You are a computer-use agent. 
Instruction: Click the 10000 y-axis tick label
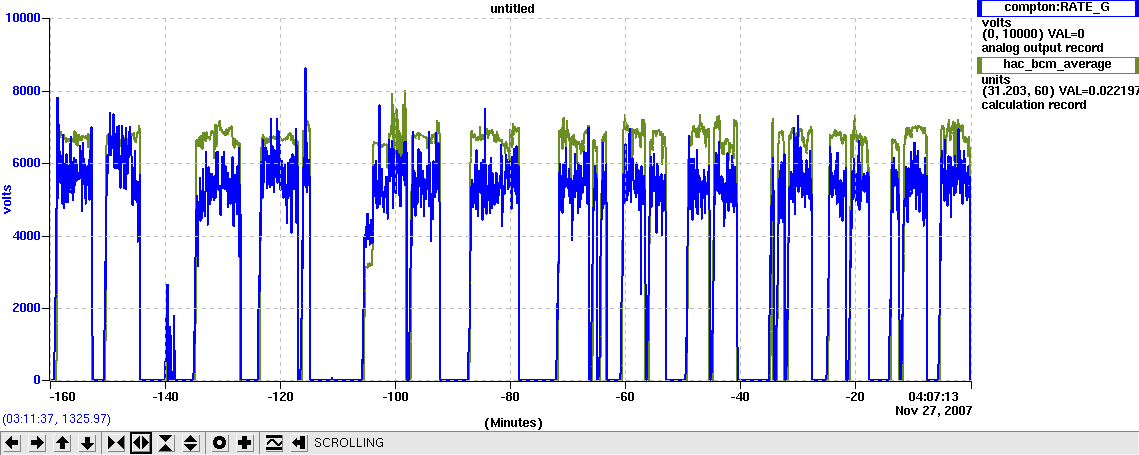23,18
